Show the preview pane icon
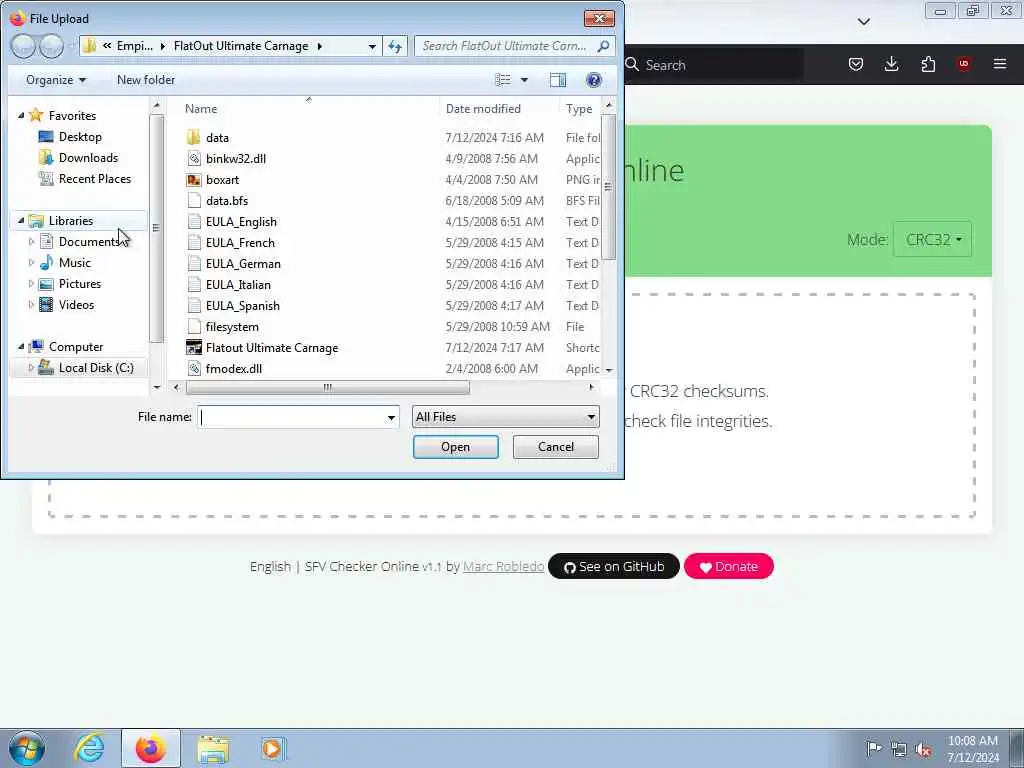The image size is (1024, 768). click(x=558, y=80)
